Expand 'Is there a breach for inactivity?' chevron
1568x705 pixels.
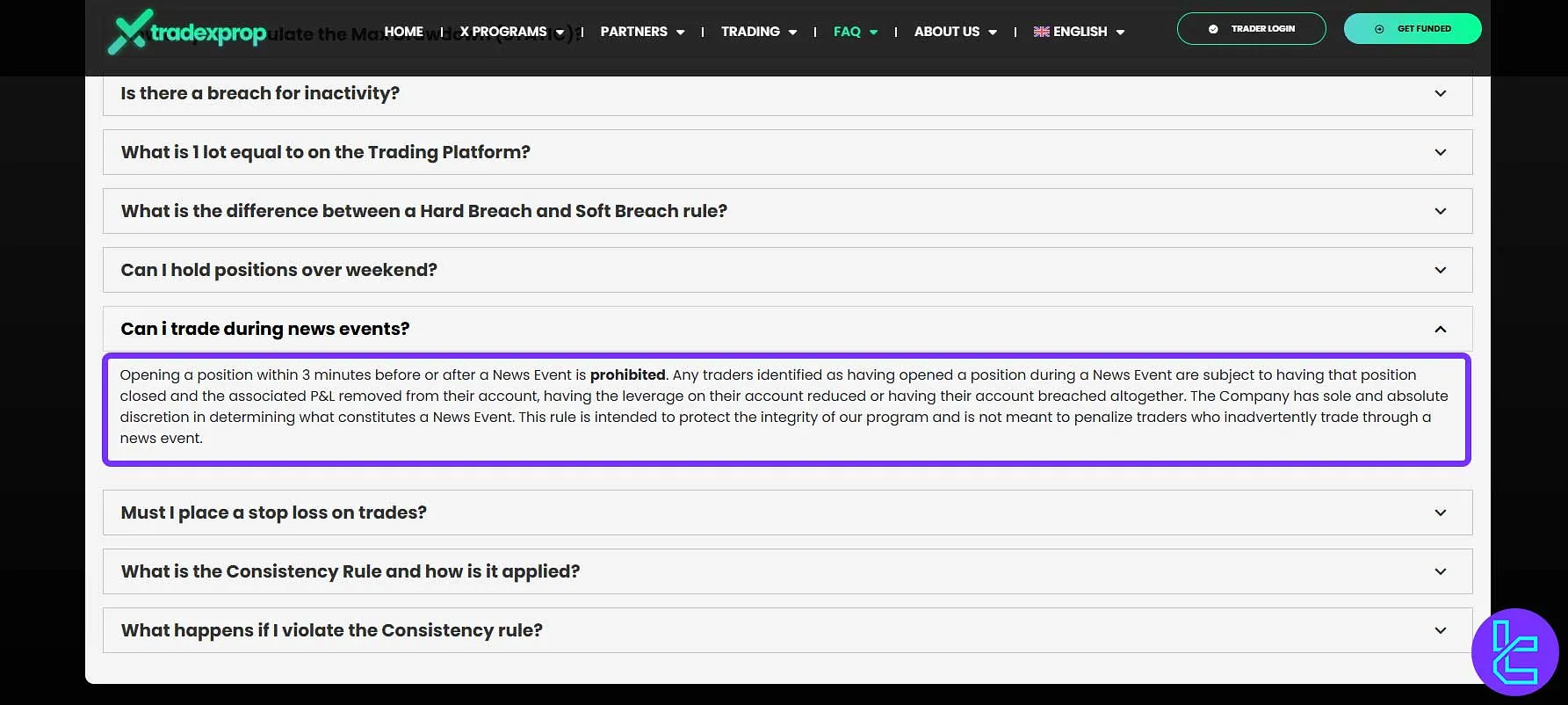1441,93
